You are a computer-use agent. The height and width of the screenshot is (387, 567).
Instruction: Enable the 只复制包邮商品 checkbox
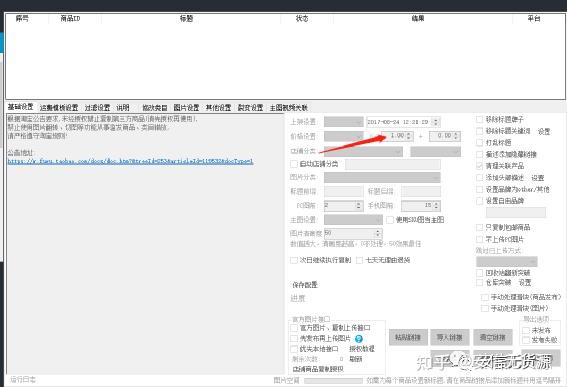(x=479, y=227)
